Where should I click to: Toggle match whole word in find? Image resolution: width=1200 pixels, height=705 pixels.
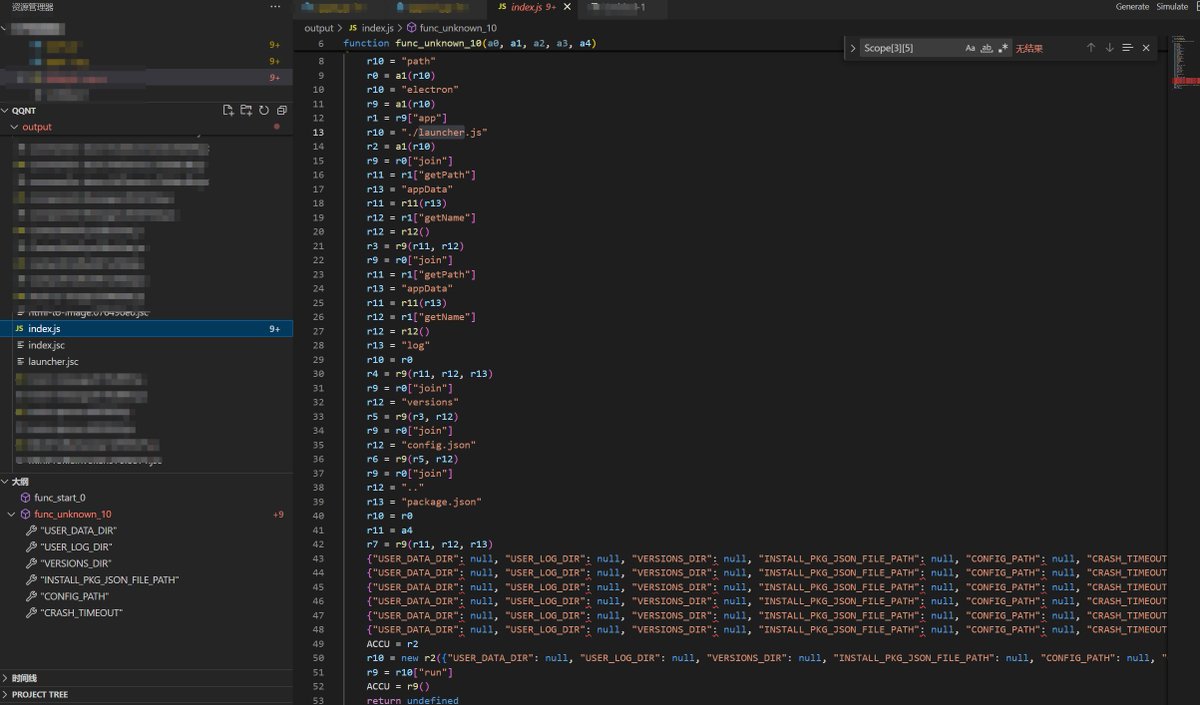(987, 48)
